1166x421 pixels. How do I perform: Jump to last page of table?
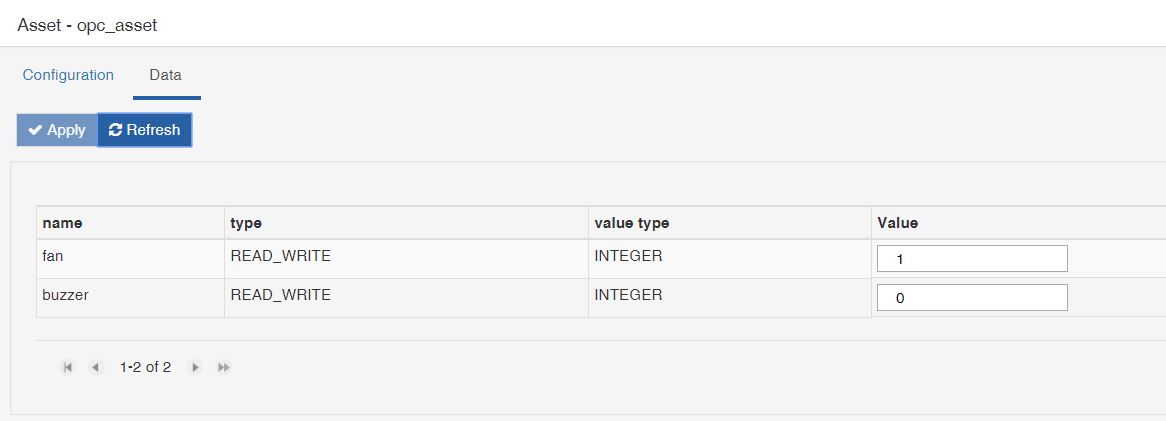coord(223,367)
